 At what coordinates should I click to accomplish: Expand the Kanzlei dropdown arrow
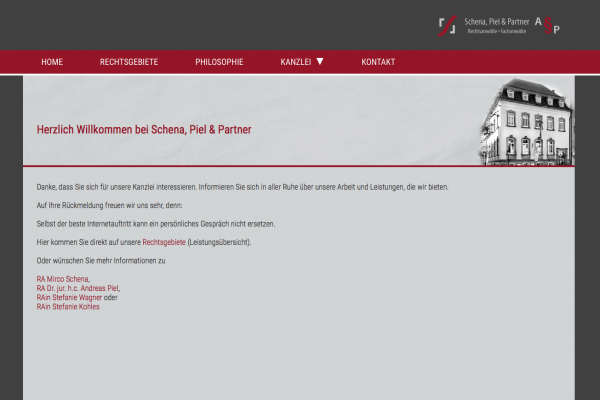(320, 61)
